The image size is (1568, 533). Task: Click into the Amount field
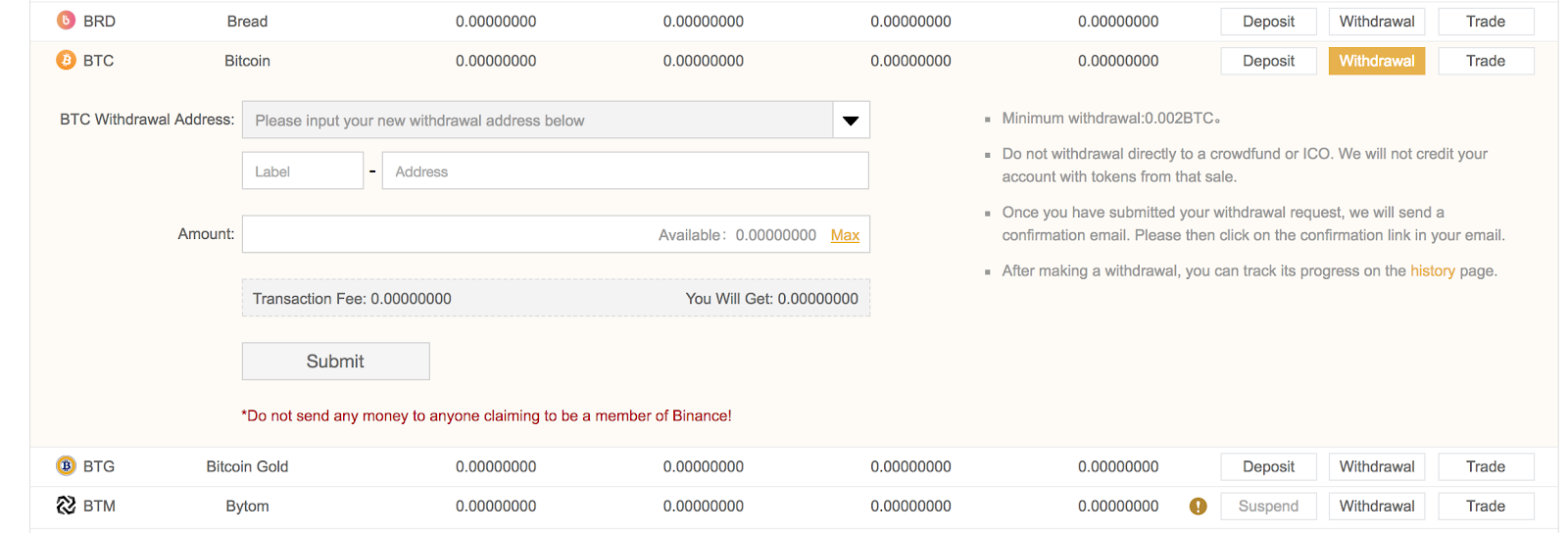(x=446, y=235)
